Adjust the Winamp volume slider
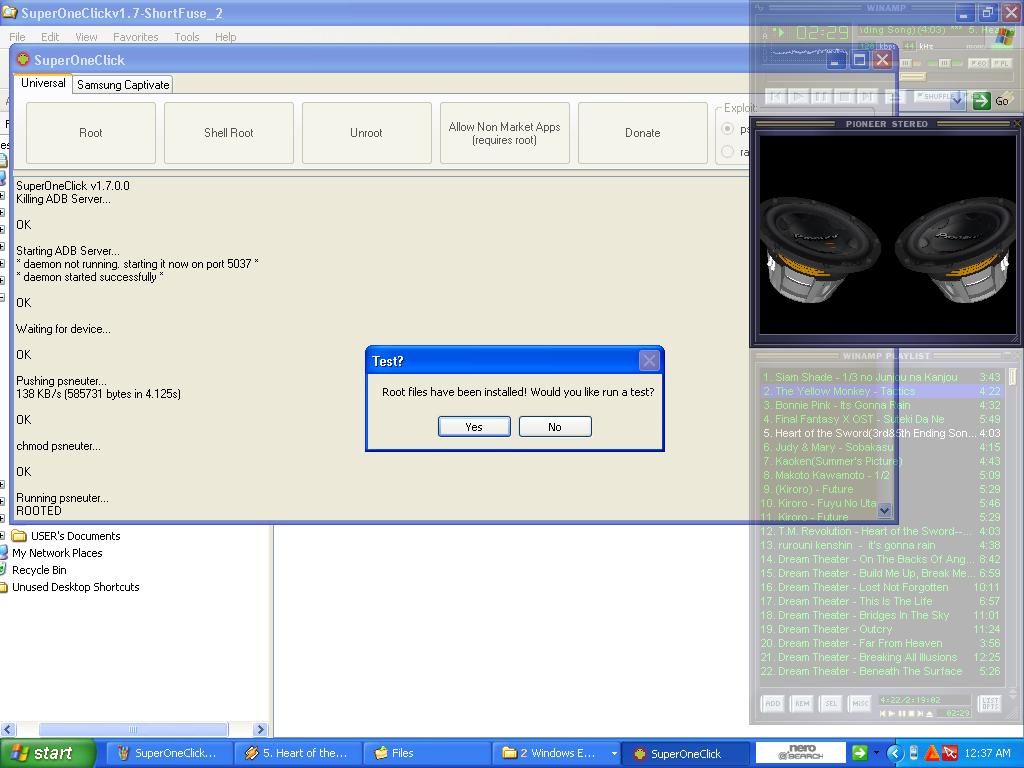1024x768 pixels. (x=906, y=63)
